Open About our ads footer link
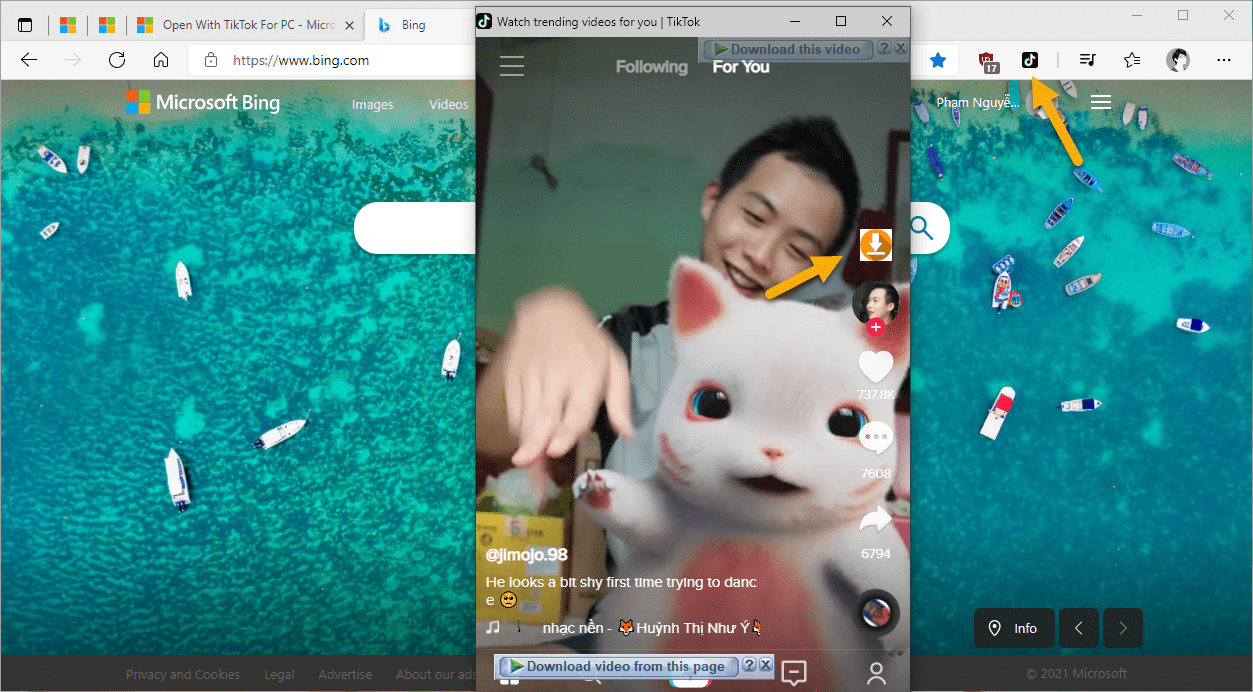 [x=436, y=674]
